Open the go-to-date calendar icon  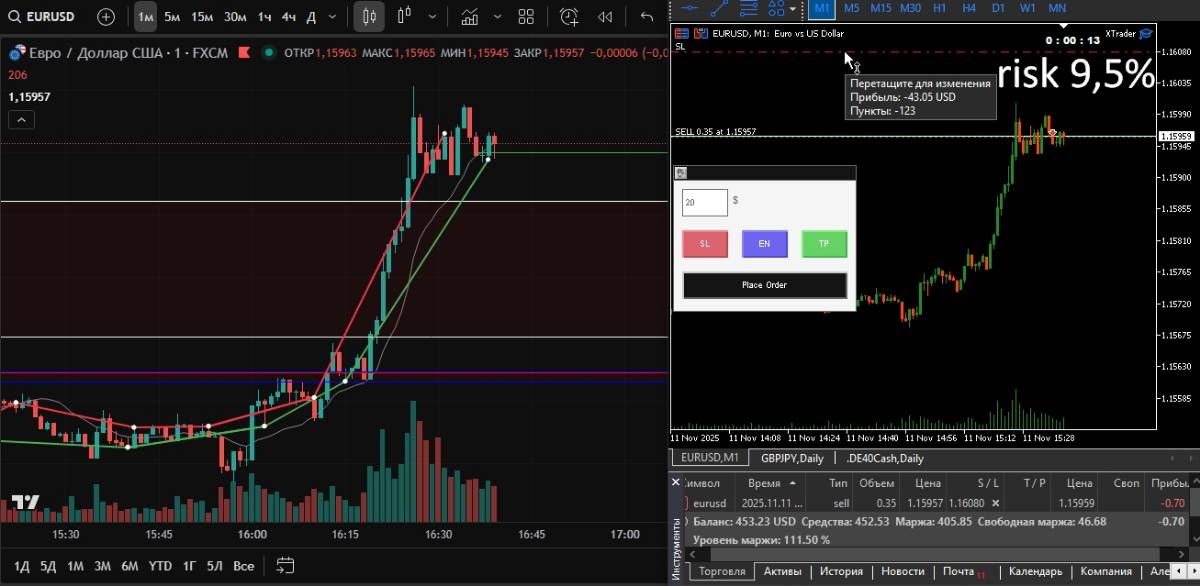[285, 564]
